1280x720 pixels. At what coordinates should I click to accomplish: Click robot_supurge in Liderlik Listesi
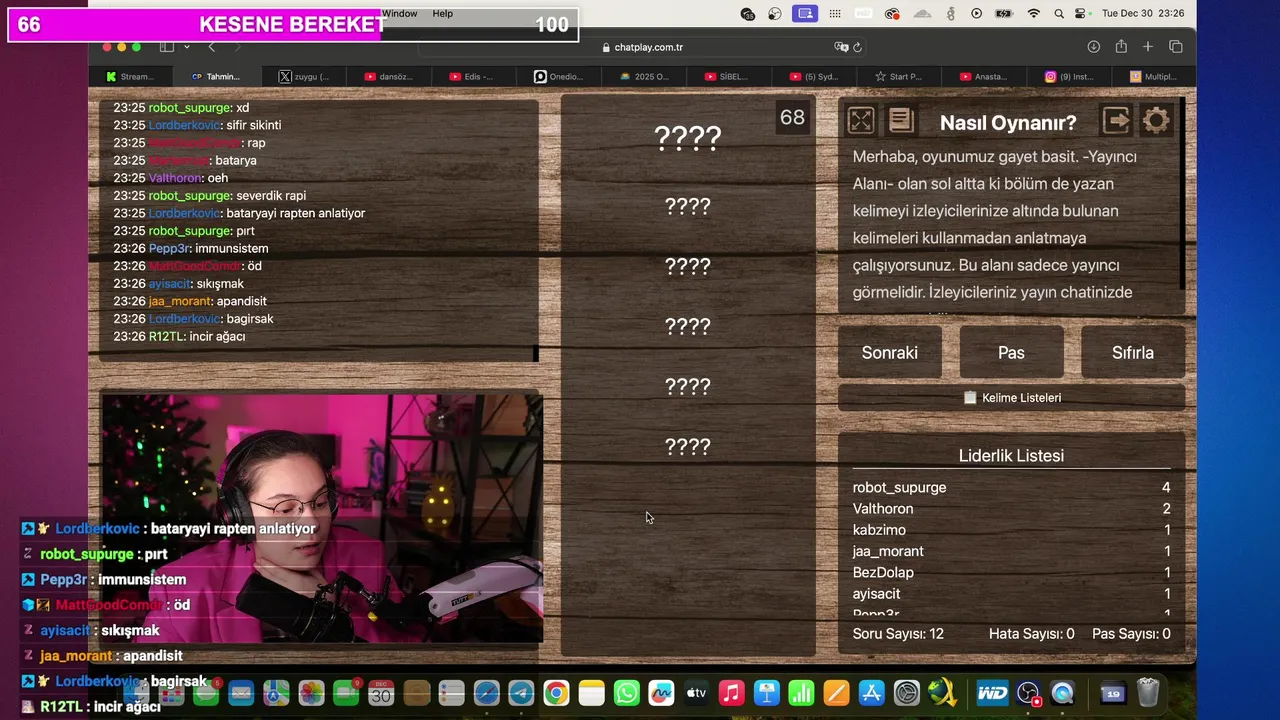pyautogui.click(x=899, y=487)
